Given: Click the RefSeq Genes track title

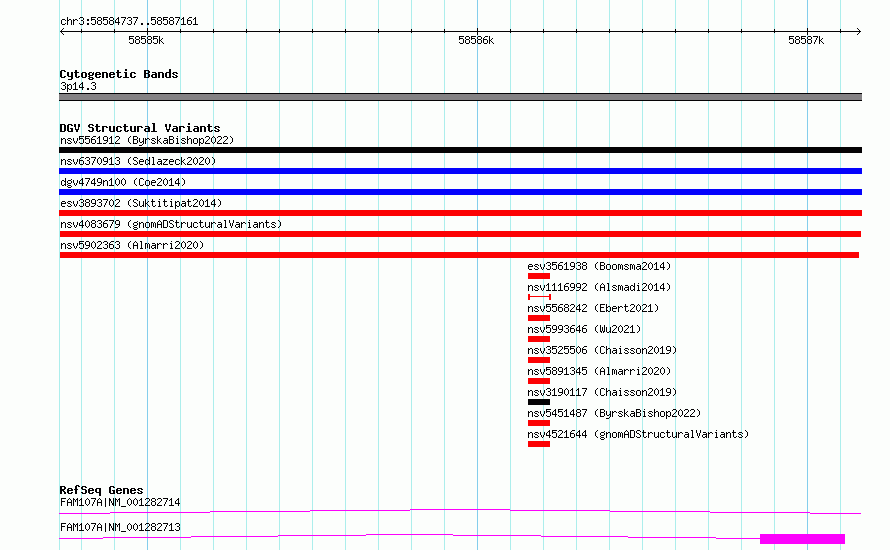Looking at the screenshot, I should tap(101, 490).
